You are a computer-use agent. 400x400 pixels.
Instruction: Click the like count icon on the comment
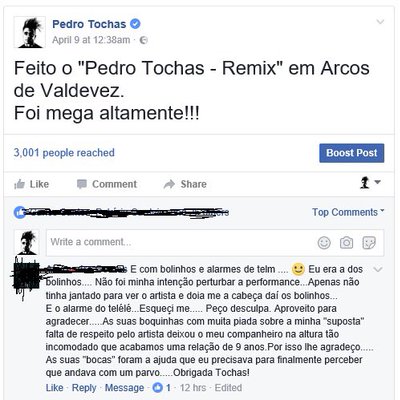(x=157, y=387)
